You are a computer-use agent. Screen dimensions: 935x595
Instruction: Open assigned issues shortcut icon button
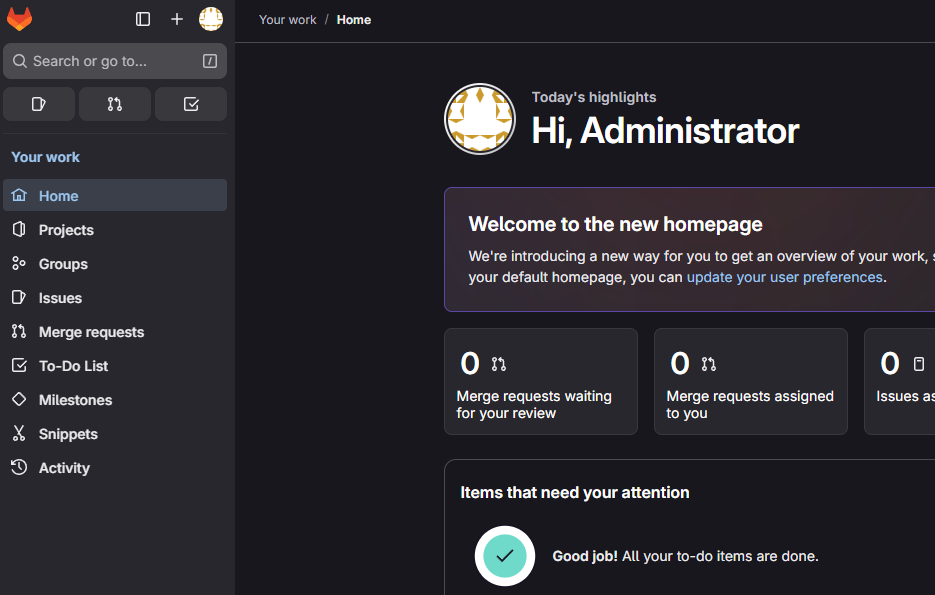[x=39, y=104]
